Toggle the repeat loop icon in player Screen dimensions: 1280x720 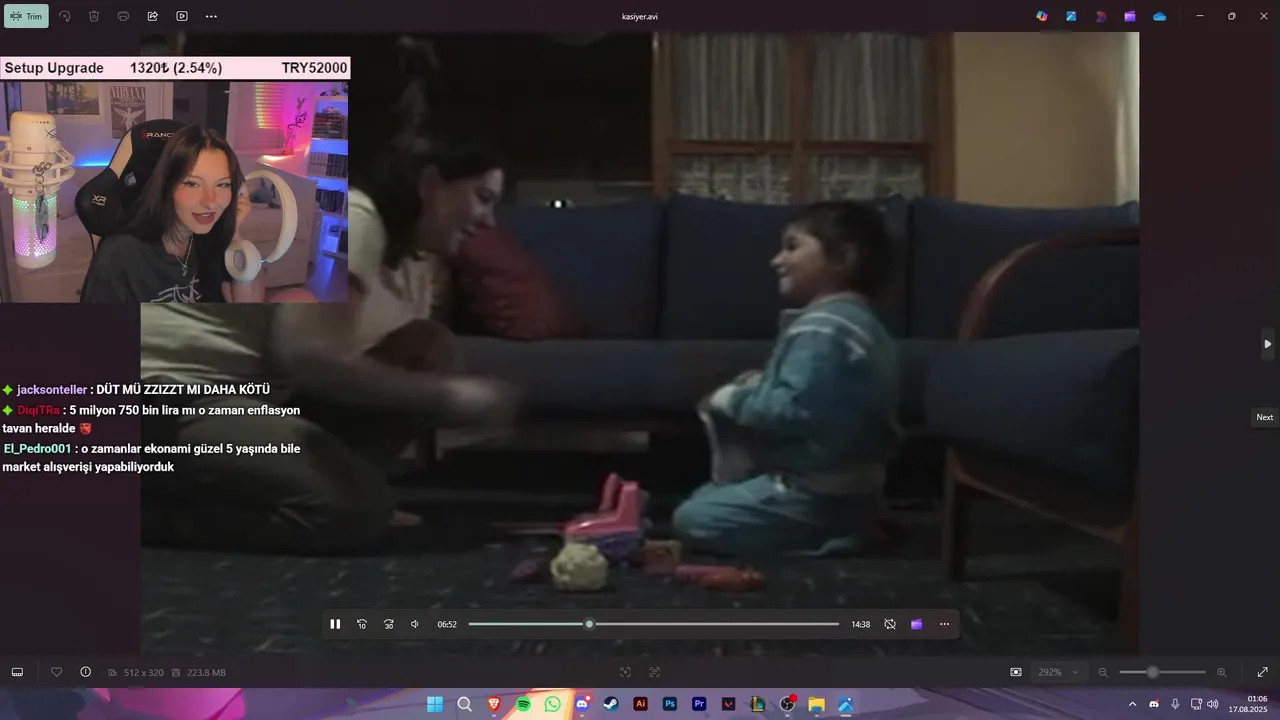[890, 624]
